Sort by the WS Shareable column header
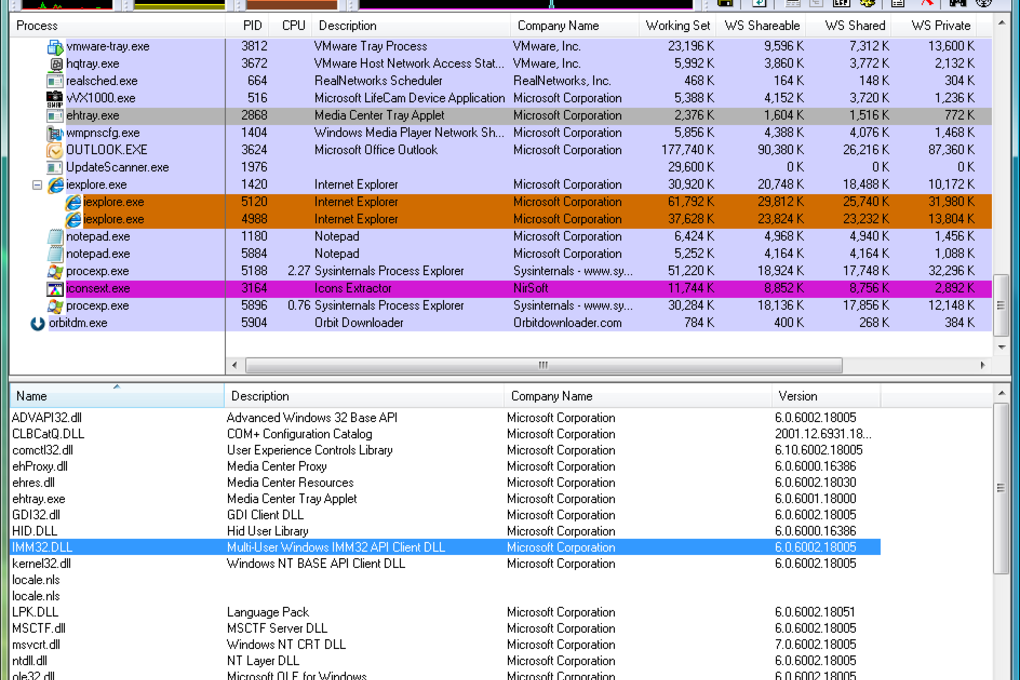Screen dimensions: 1020x680 coord(761,25)
